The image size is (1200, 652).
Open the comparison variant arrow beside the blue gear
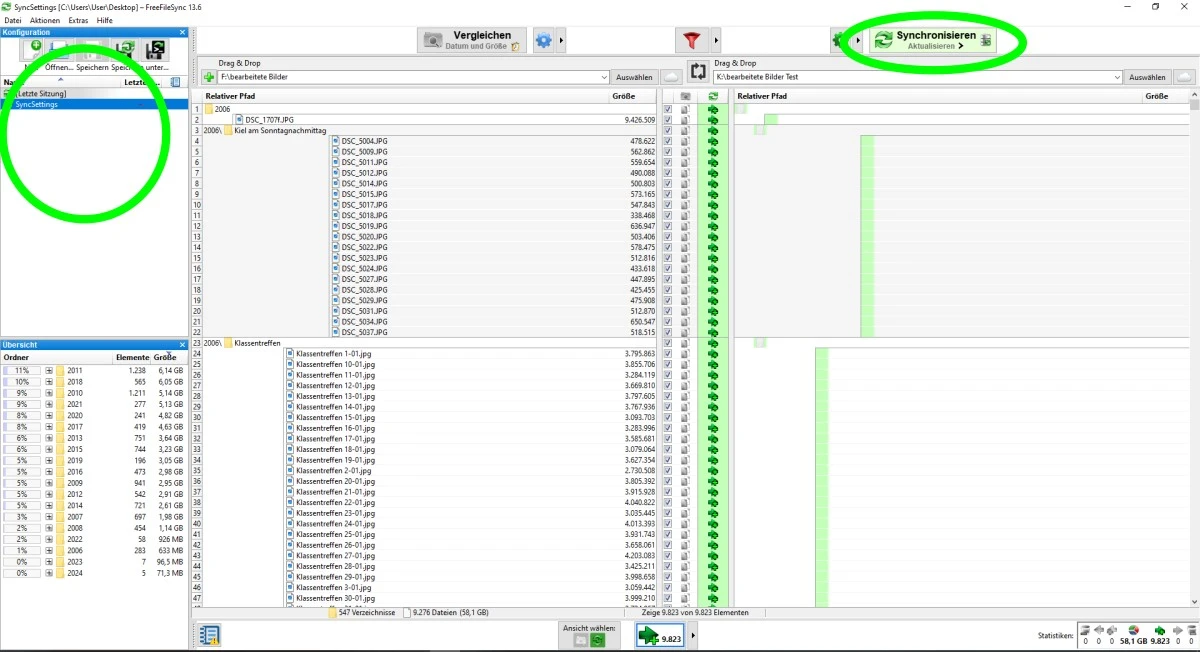[x=562, y=40]
